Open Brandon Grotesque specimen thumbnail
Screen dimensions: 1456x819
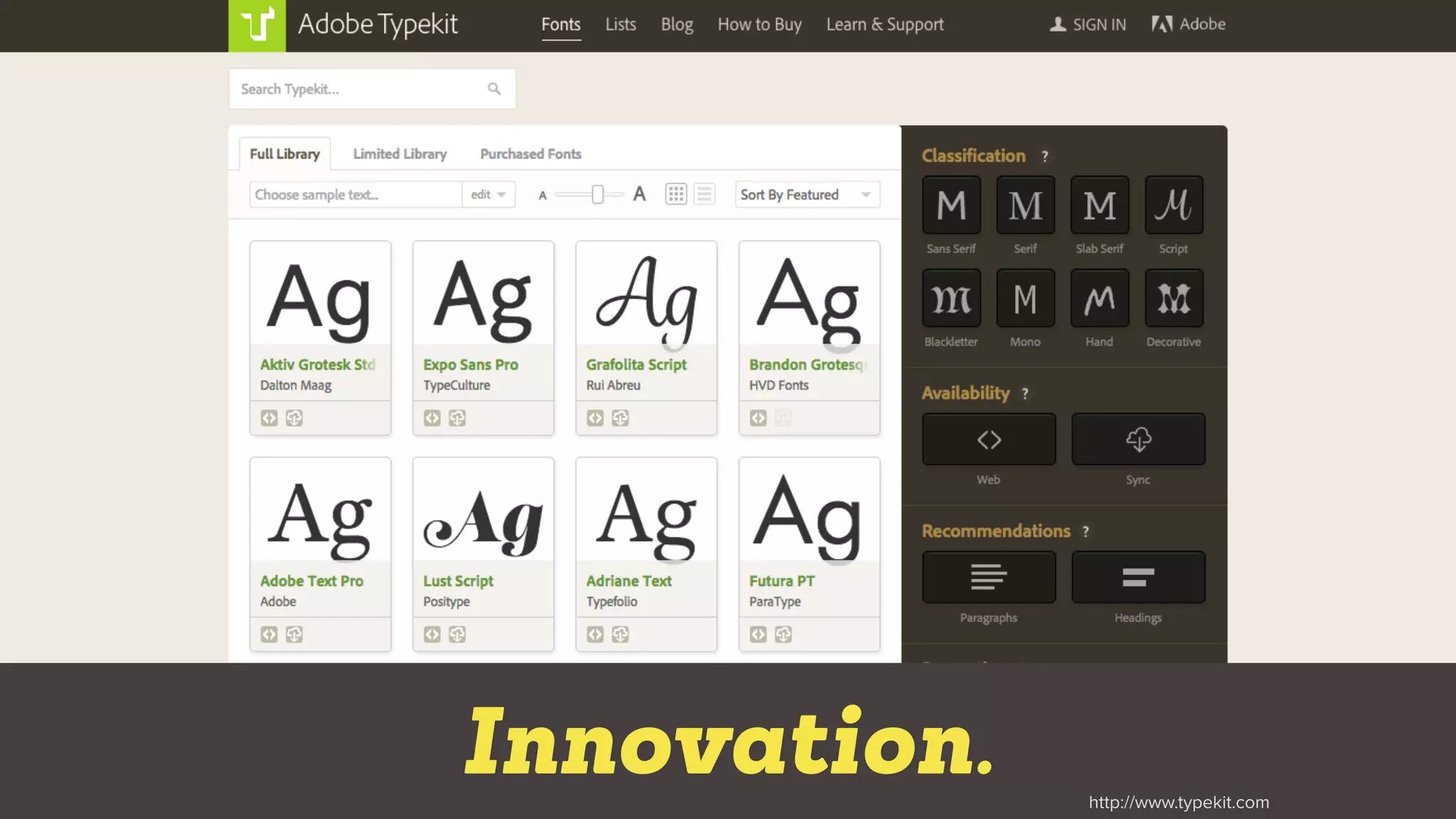[x=809, y=293]
